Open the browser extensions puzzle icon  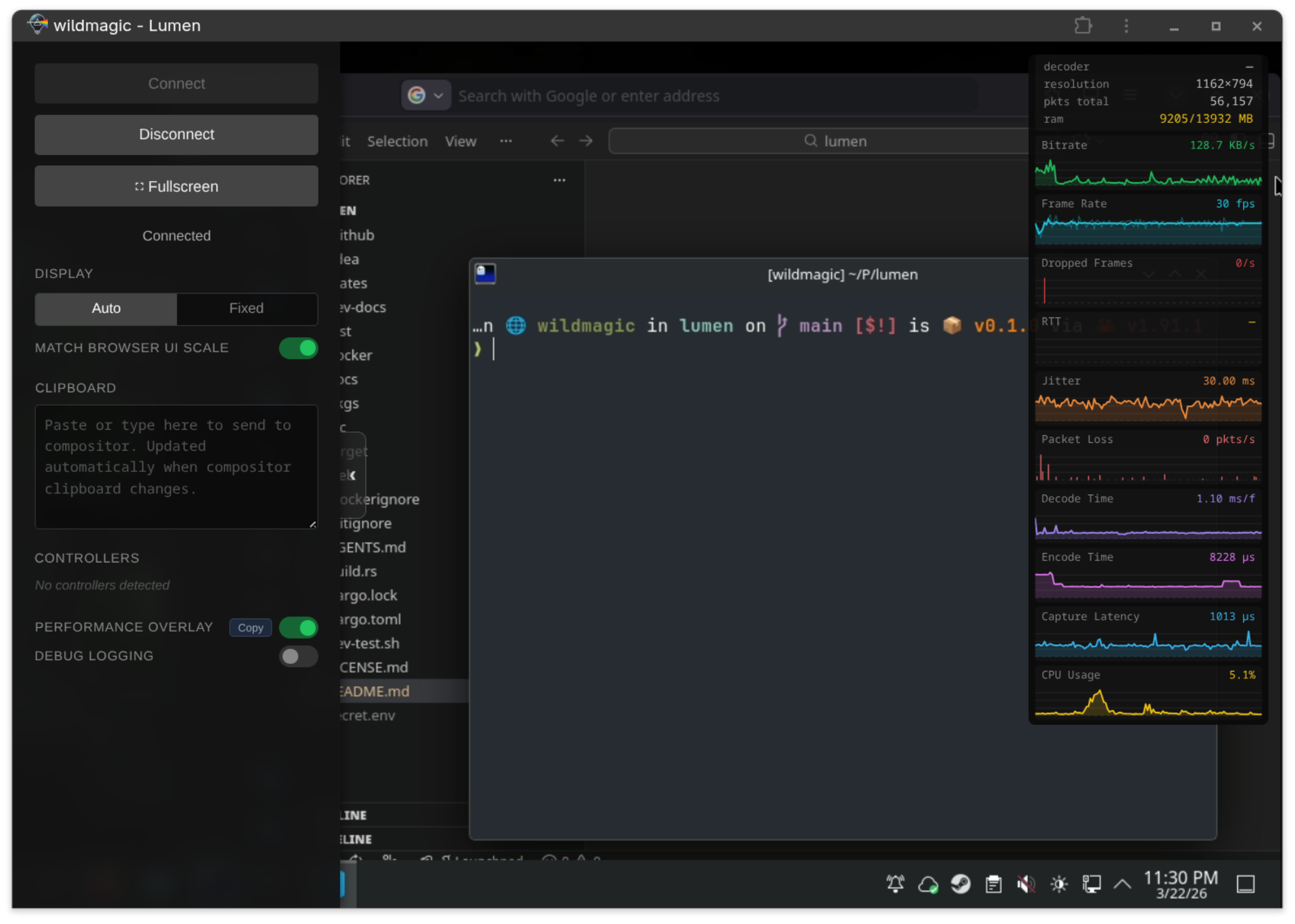[x=1083, y=26]
